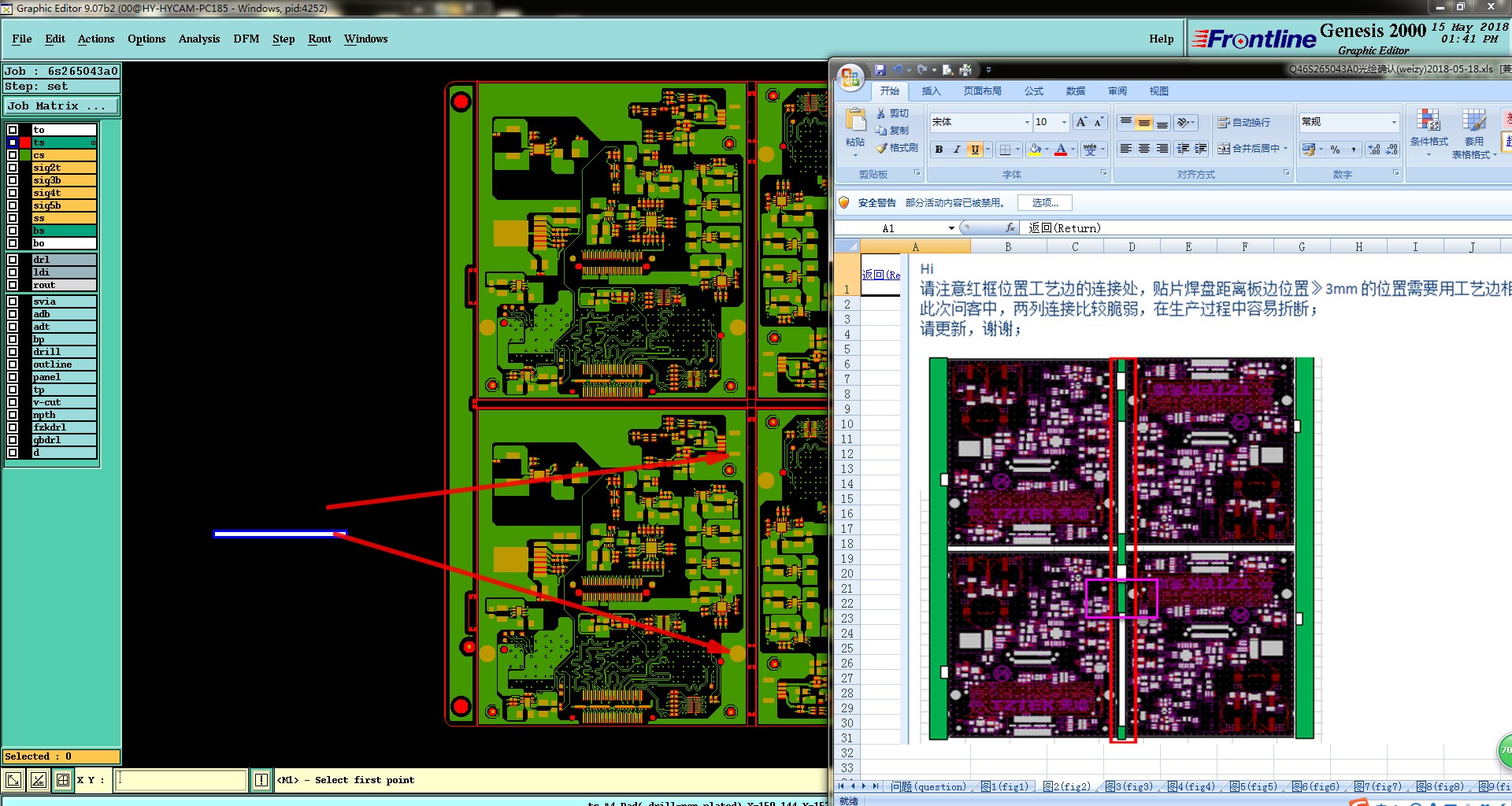Click the exclamation icon beside the coordinate field
Screen dimensions: 1512x806
(261, 780)
